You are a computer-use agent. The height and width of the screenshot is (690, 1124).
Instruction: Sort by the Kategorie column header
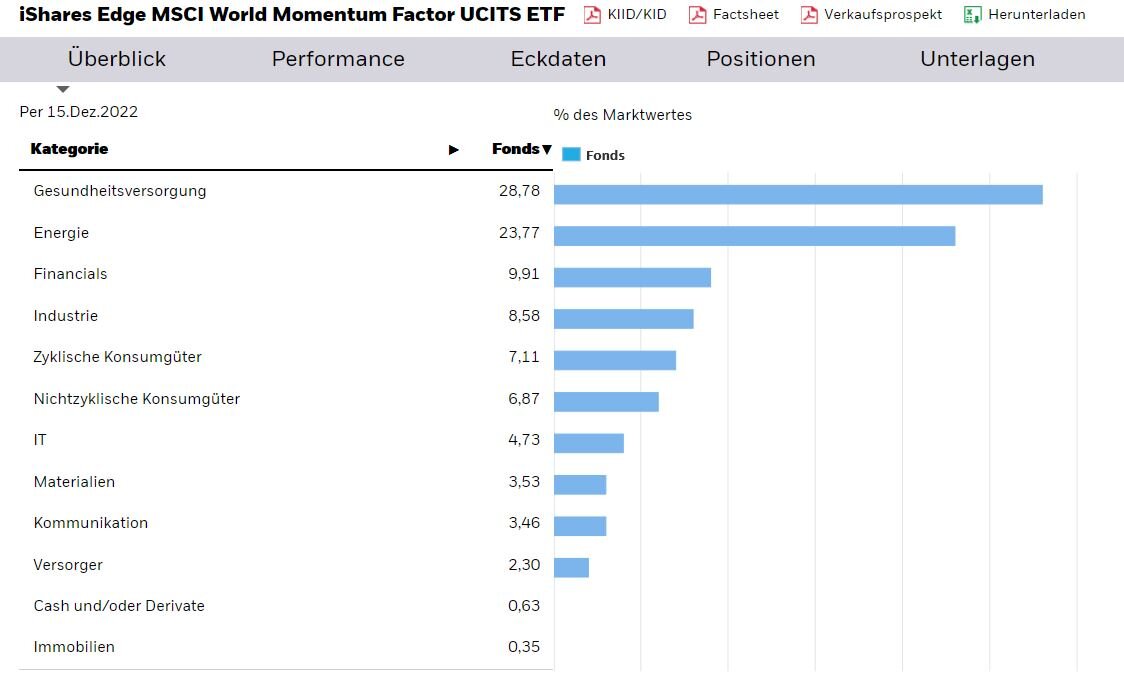coord(70,149)
